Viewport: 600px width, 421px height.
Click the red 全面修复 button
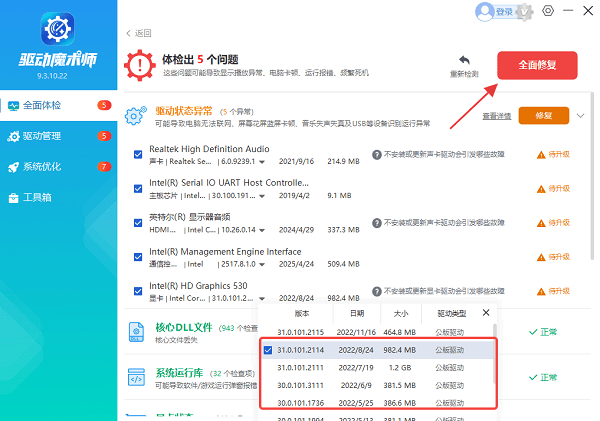point(537,65)
